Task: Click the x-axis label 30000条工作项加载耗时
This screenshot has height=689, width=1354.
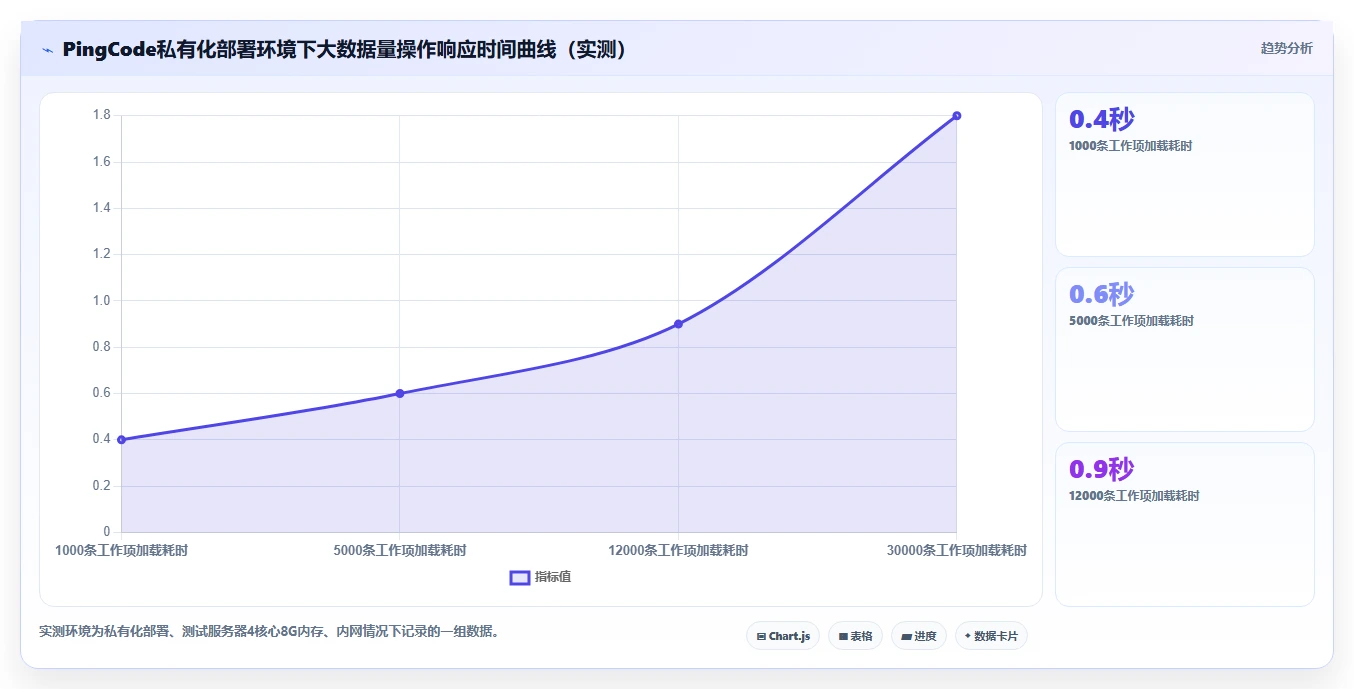Action: (957, 551)
